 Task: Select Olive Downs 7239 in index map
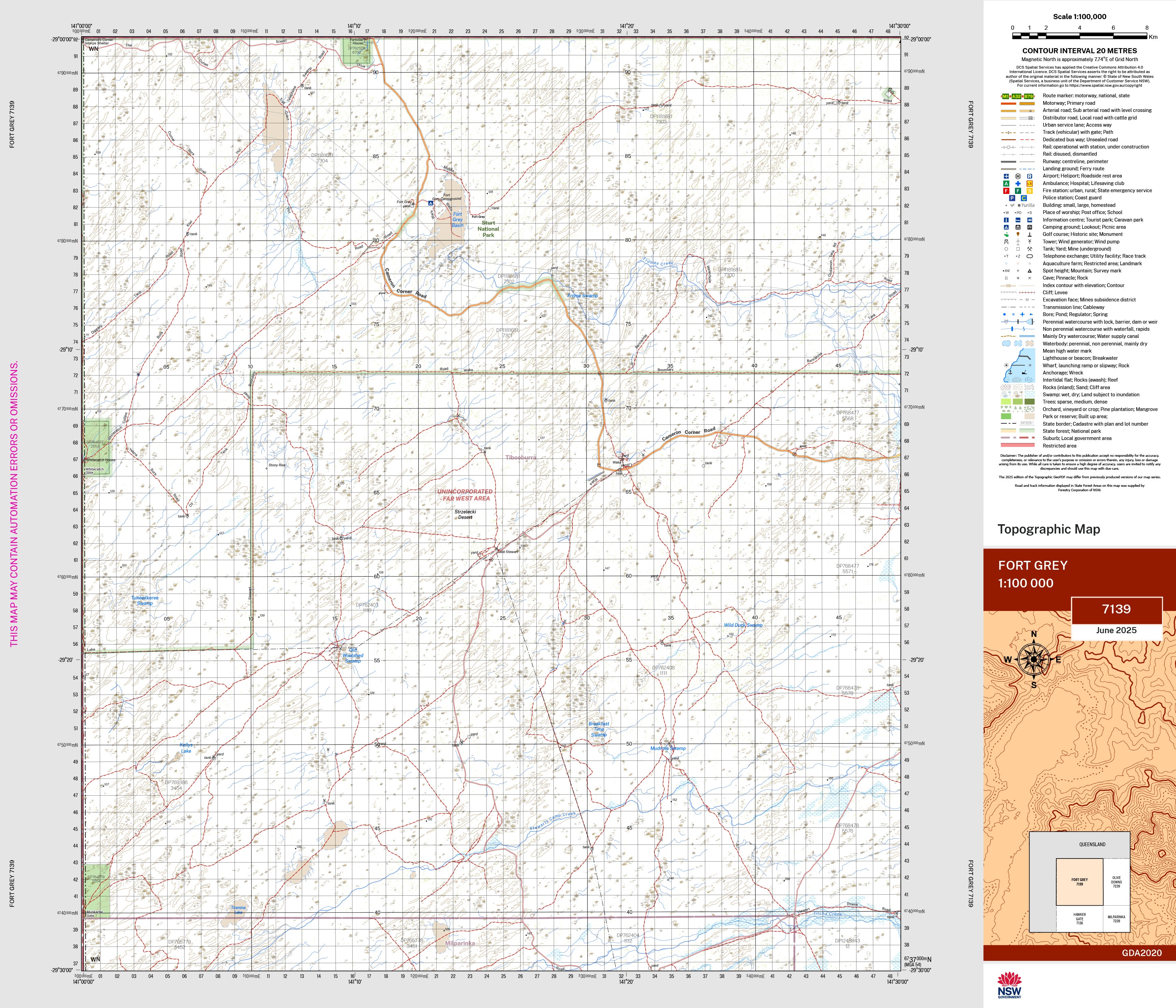(1116, 881)
